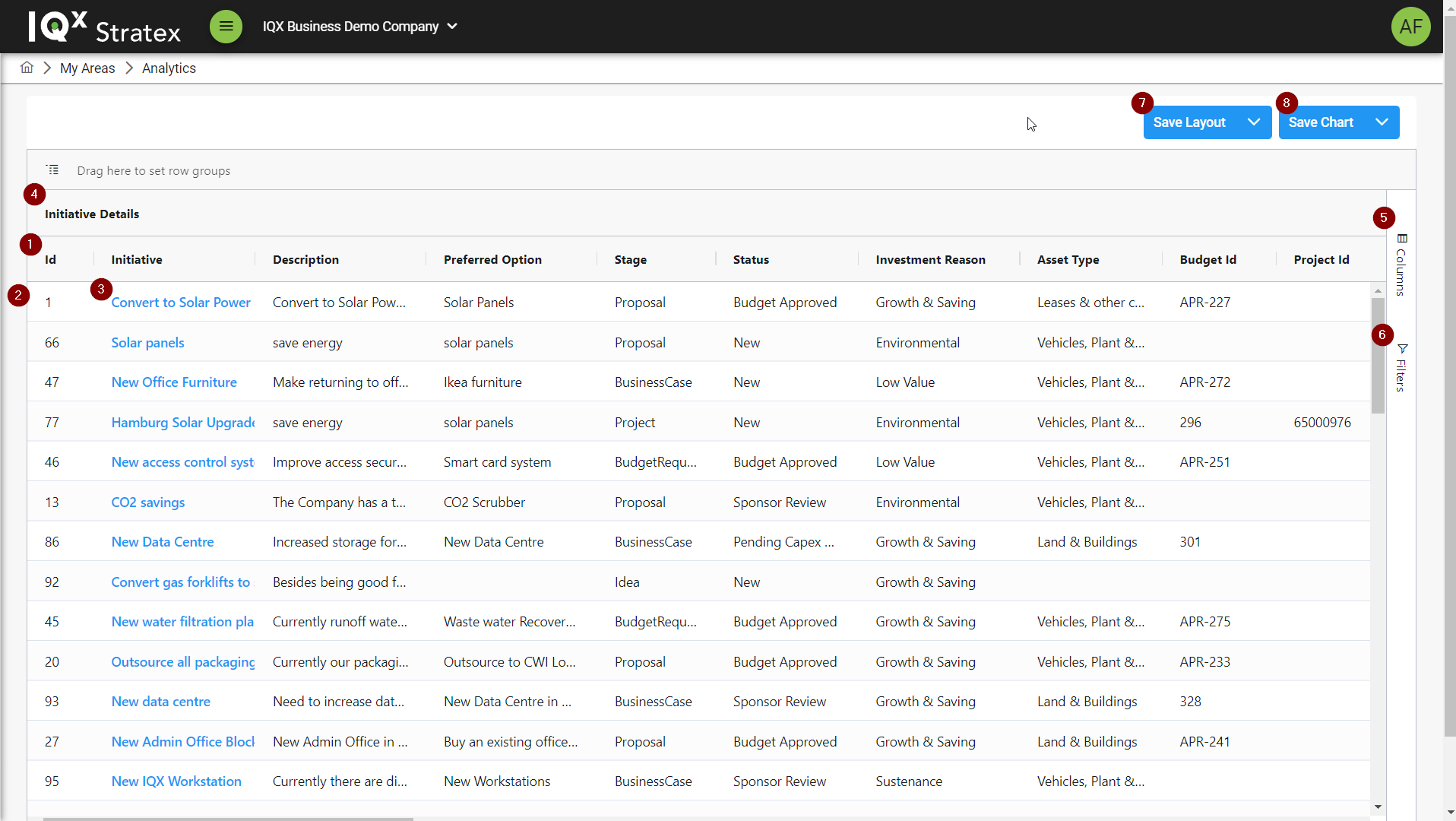This screenshot has height=821, width=1456.
Task: Click the red number 8 marker
Action: pyautogui.click(x=1286, y=103)
